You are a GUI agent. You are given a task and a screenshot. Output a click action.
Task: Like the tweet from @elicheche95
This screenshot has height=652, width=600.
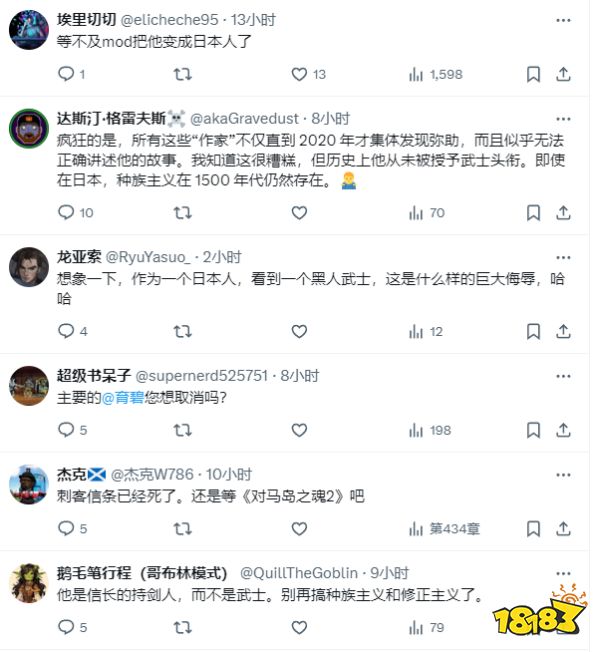[x=299, y=74]
